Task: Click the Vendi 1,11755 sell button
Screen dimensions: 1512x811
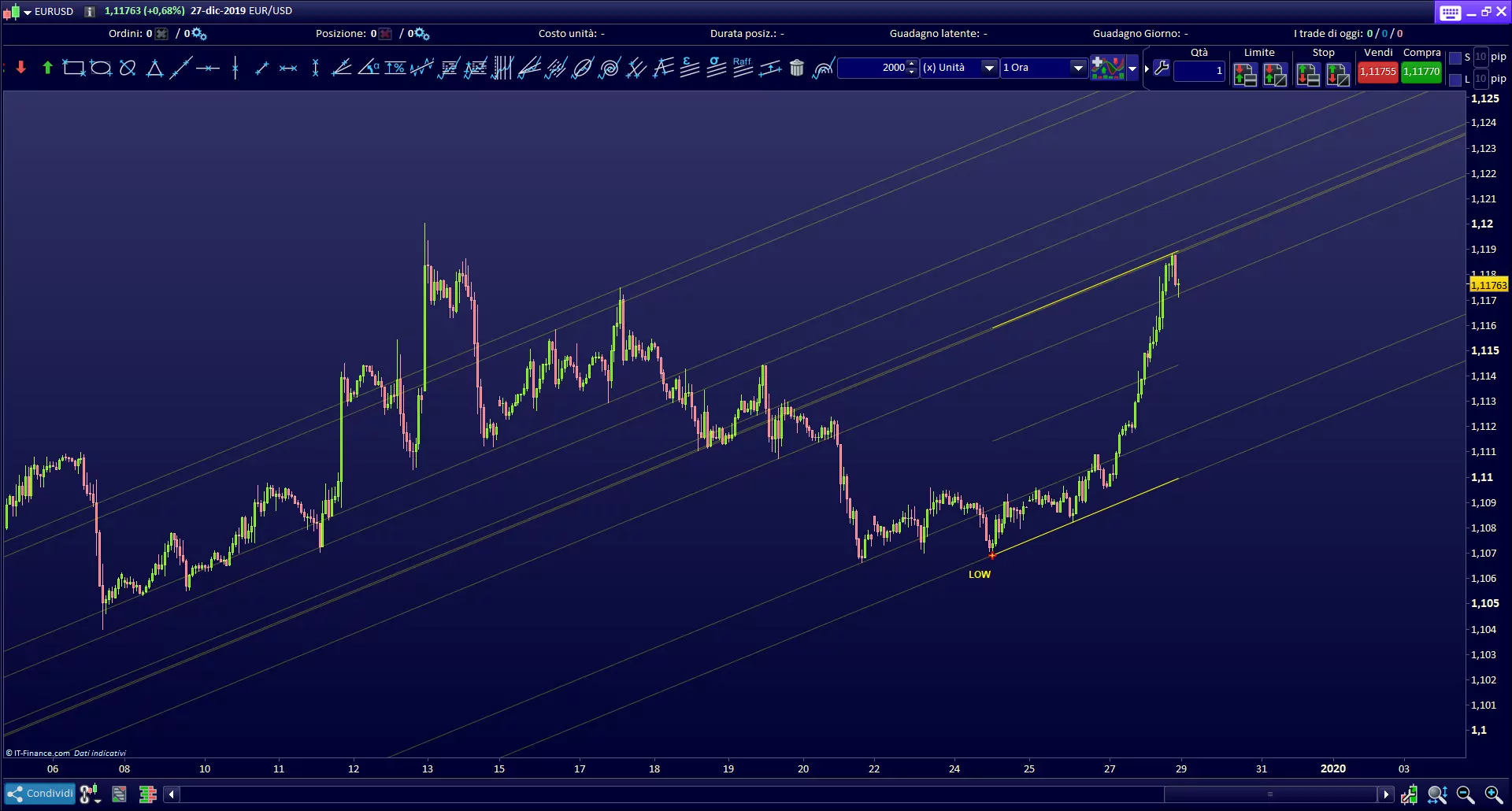Action: click(x=1377, y=72)
